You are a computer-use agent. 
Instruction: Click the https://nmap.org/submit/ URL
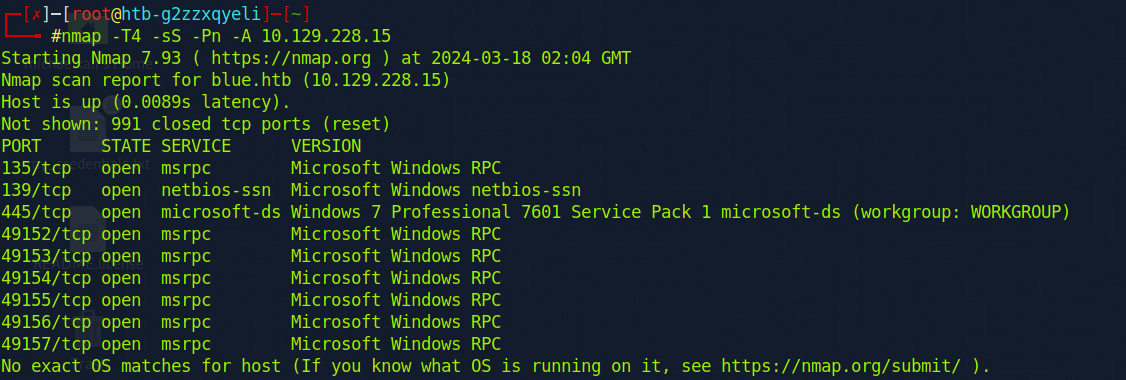point(839,366)
